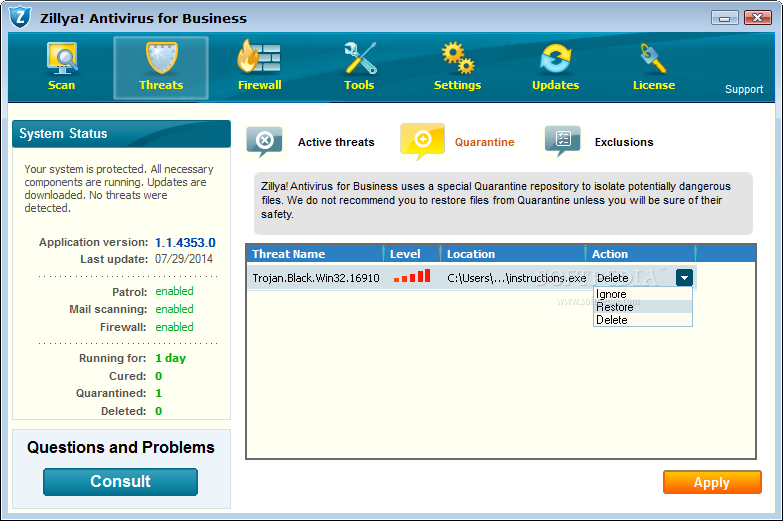Open the Scan section icon
The height and width of the screenshot is (521, 783).
pyautogui.click(x=62, y=58)
